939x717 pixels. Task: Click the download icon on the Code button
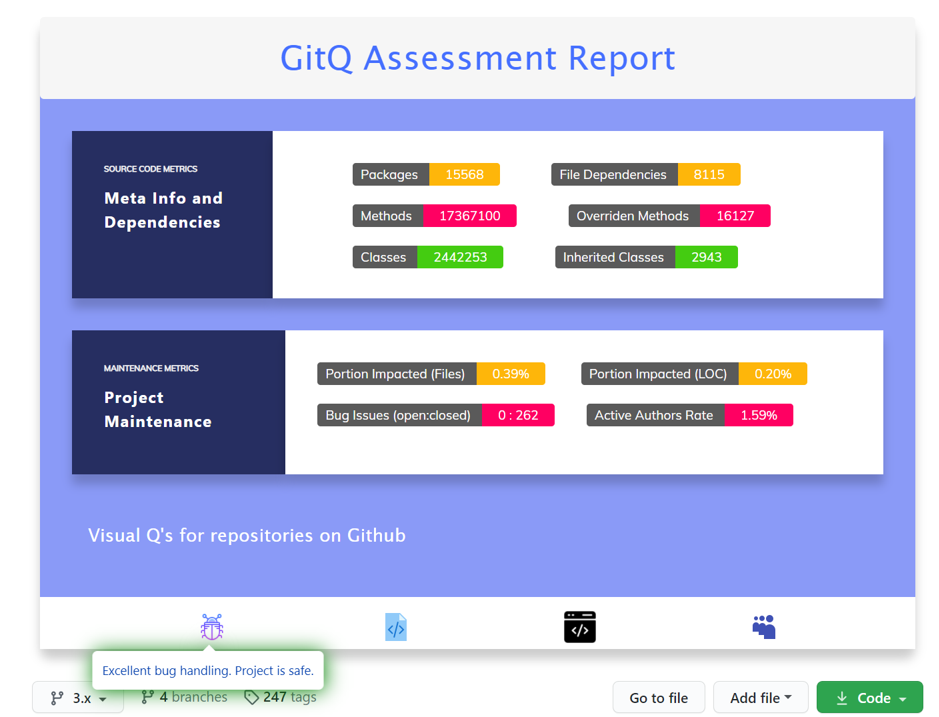tap(843, 697)
